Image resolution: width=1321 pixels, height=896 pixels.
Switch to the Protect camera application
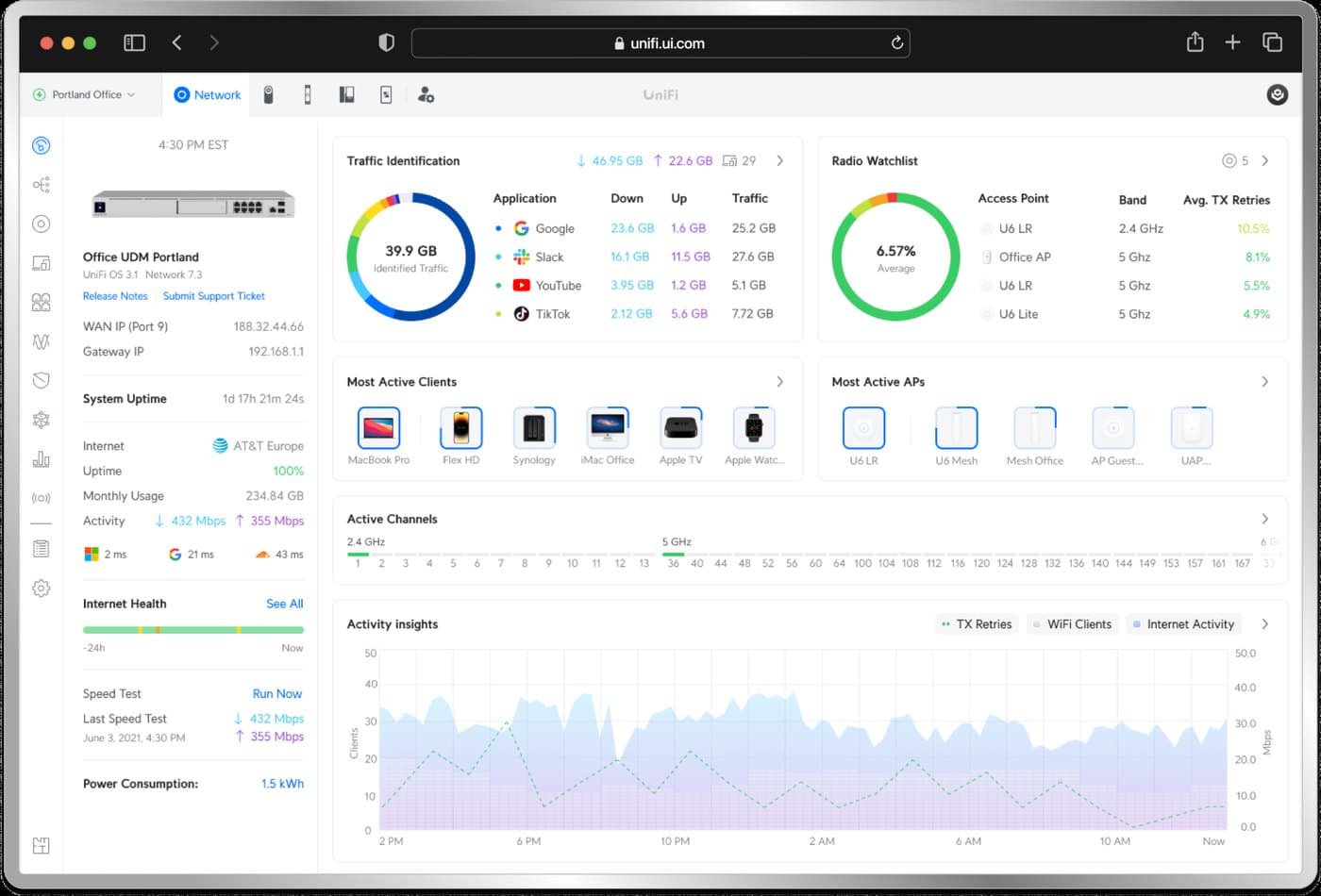pos(269,94)
